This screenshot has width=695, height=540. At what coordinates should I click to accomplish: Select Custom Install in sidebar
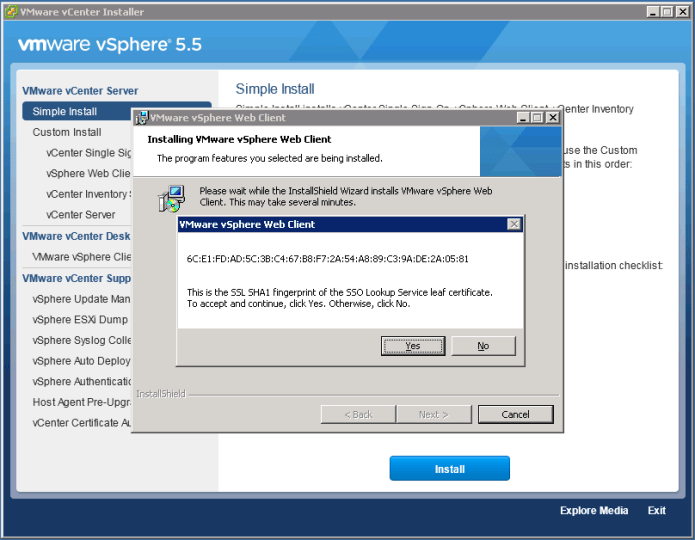(67, 132)
